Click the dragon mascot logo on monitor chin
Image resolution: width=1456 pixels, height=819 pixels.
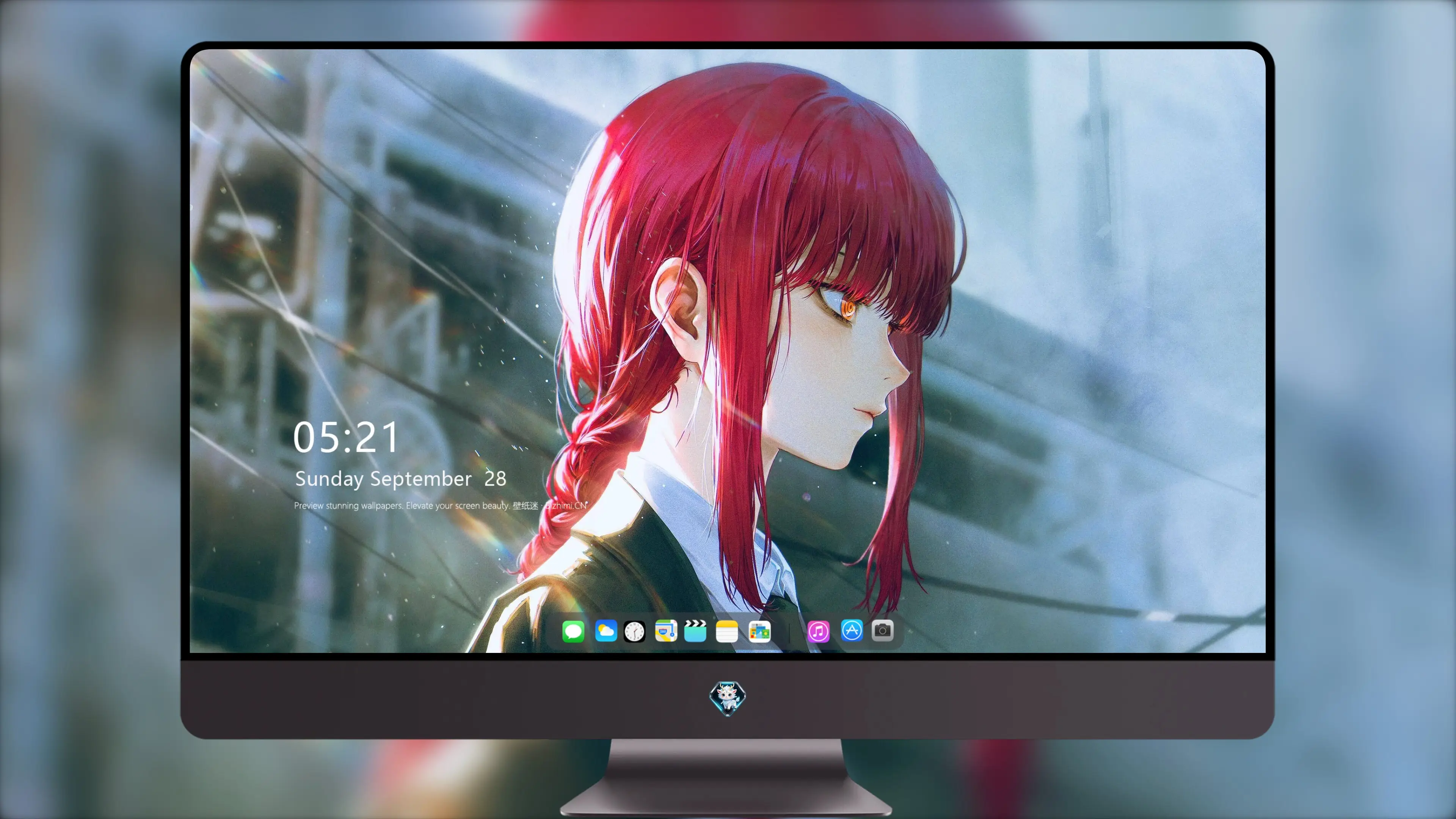click(x=728, y=698)
